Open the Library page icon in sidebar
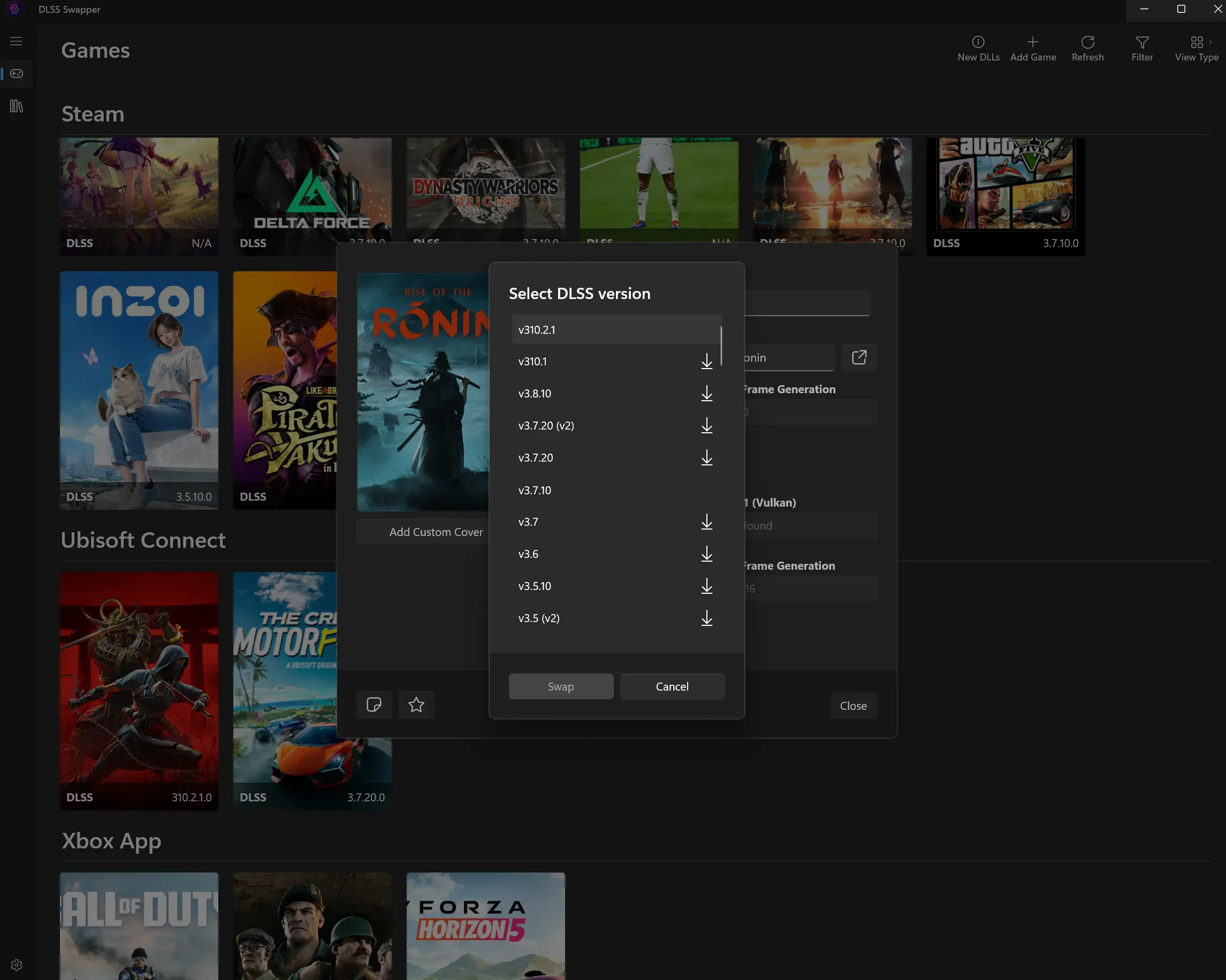Viewport: 1226px width, 980px height. [17, 106]
